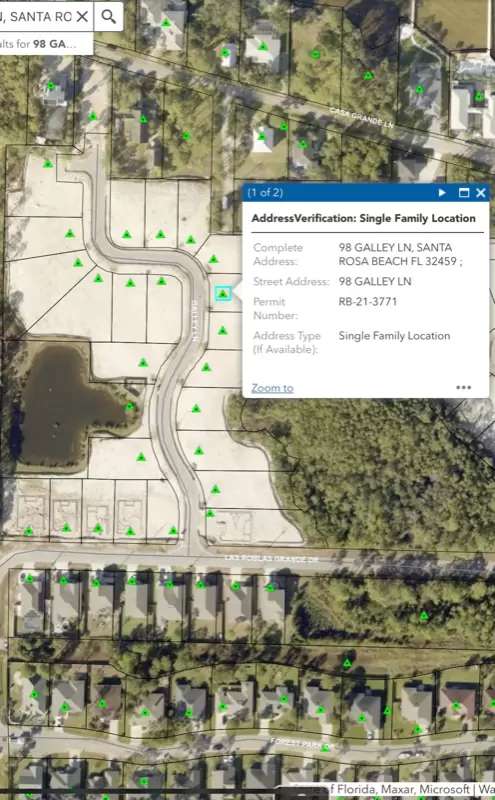Click the search address input field

(36, 16)
